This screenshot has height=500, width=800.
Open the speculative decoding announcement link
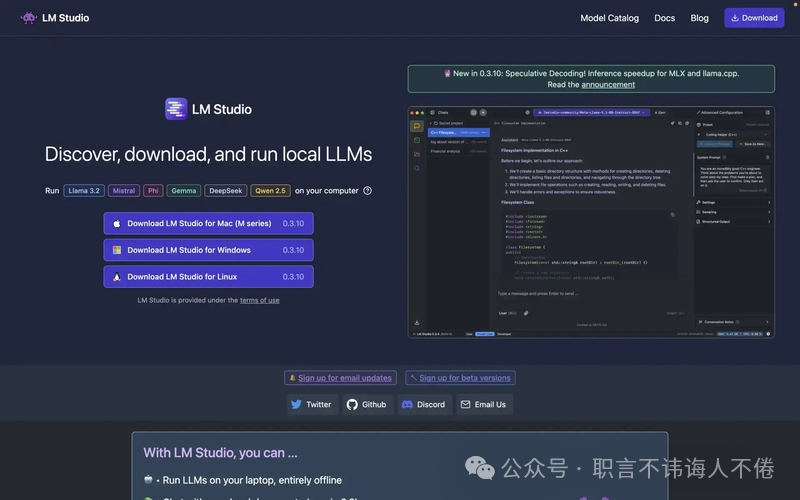coord(608,85)
